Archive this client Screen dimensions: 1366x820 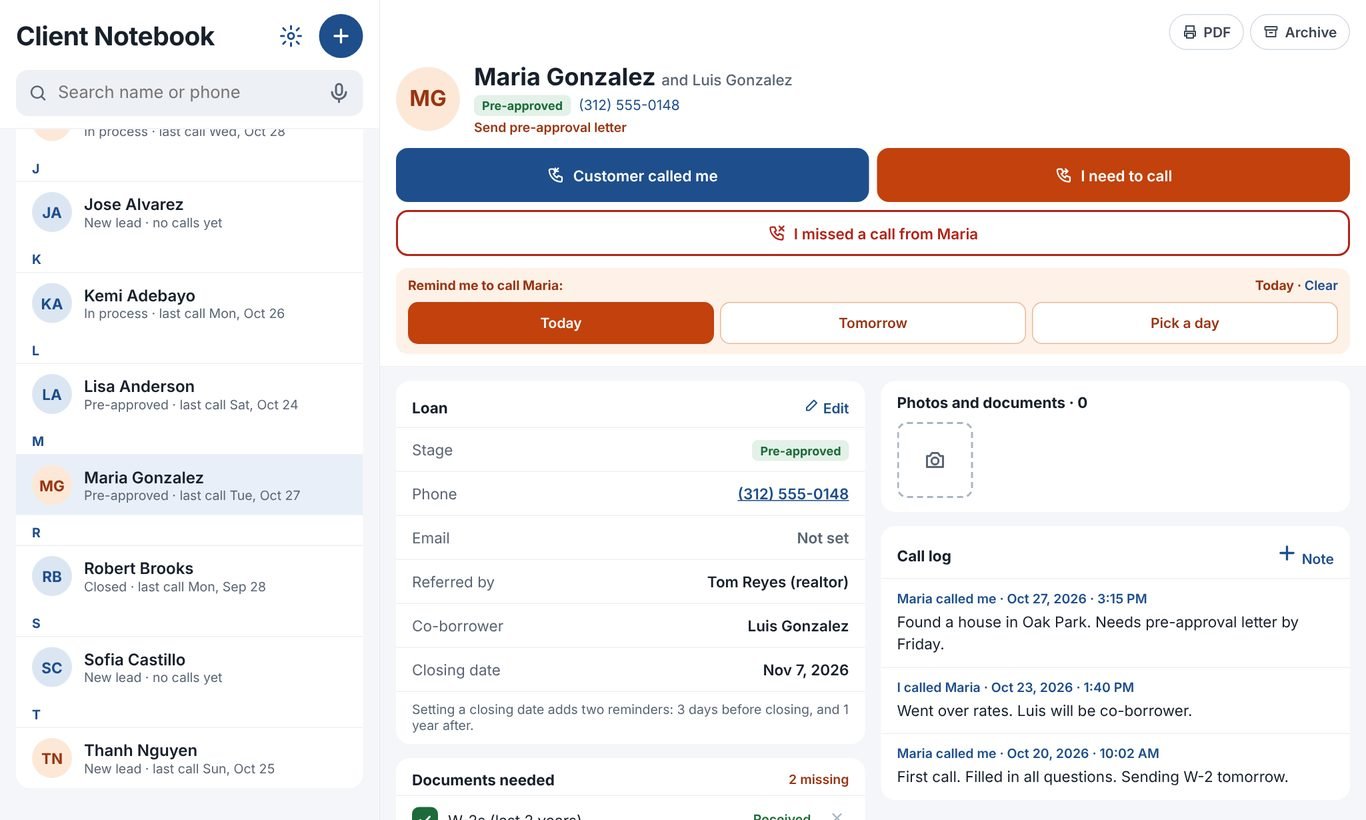pyautogui.click(x=1300, y=32)
